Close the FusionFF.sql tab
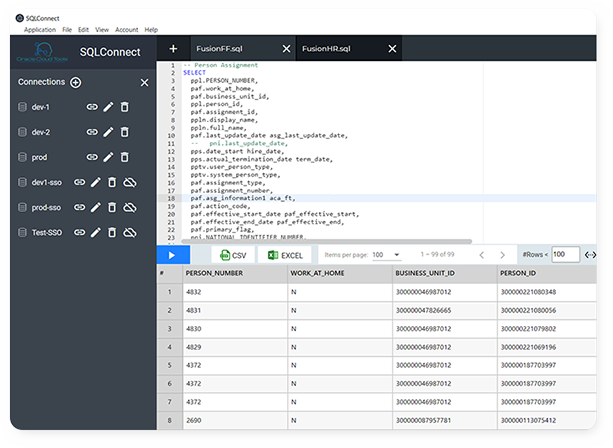This screenshot has width=613, height=448. 287,48
